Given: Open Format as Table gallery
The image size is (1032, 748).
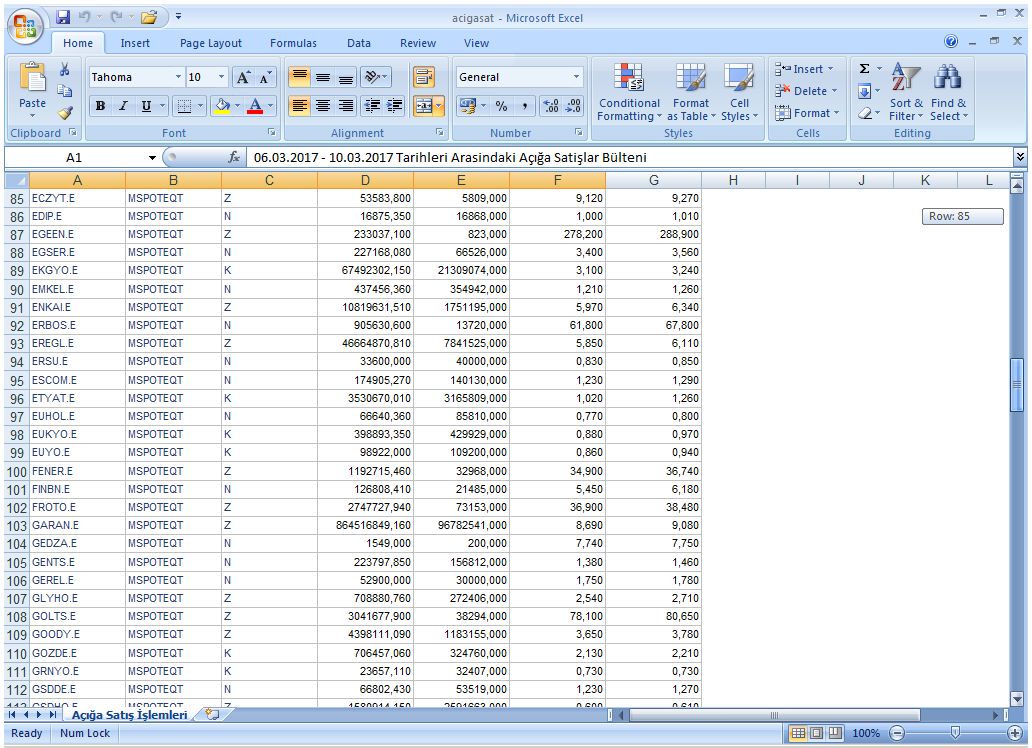Looking at the screenshot, I should tap(690, 92).
